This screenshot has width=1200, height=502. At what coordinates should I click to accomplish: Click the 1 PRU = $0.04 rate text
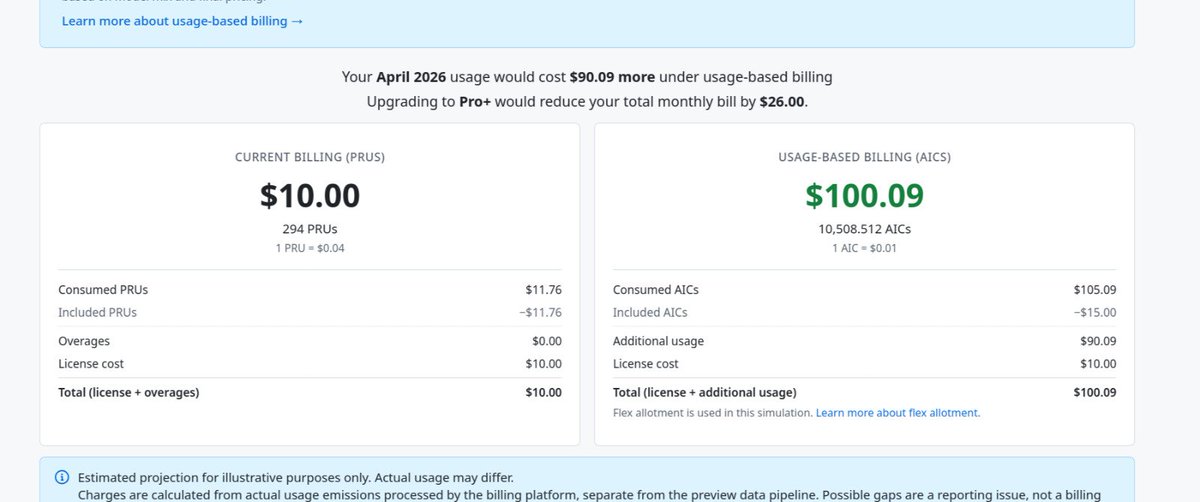[x=310, y=248]
